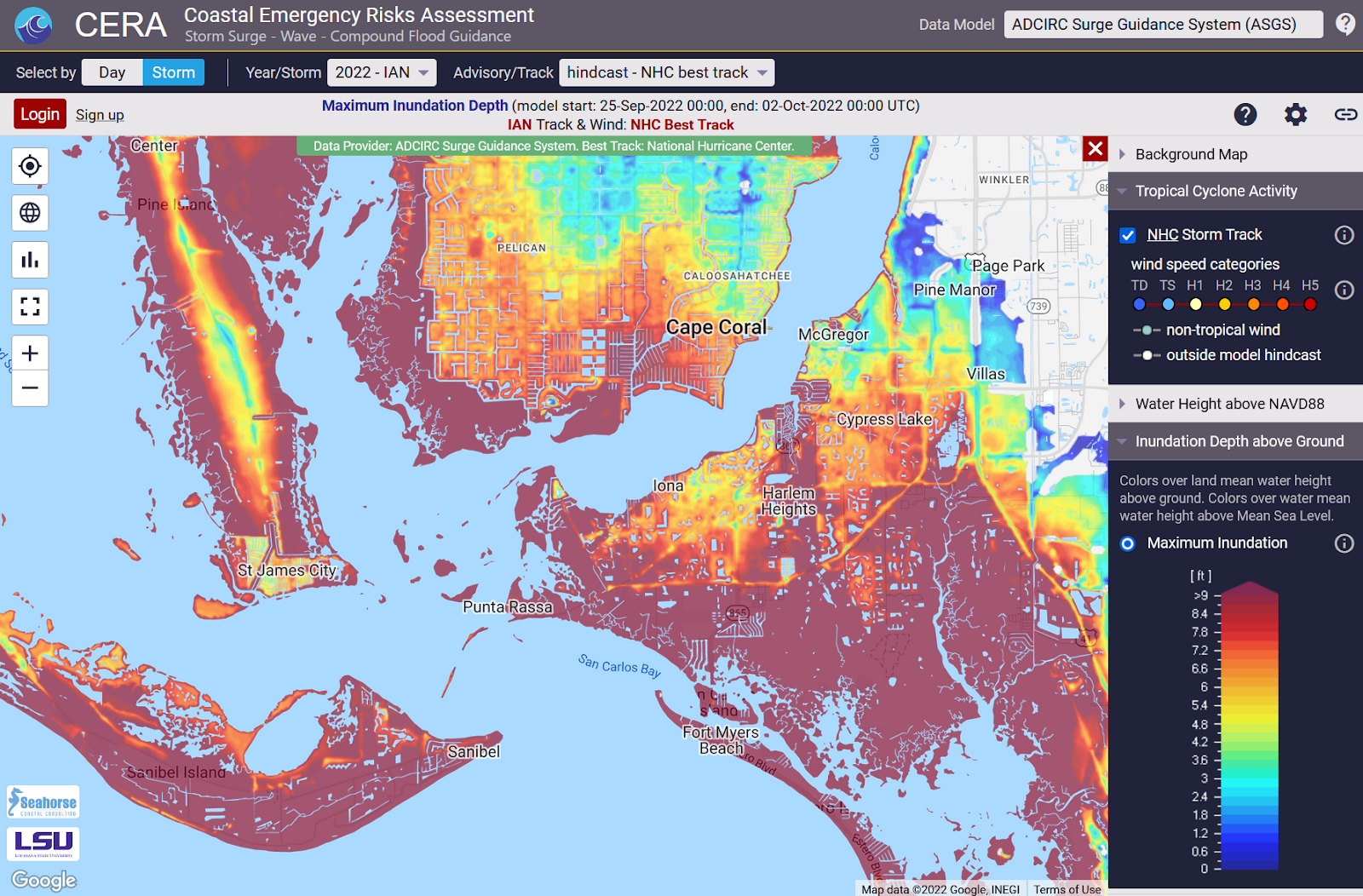This screenshot has height=896, width=1363.
Task: Click the LSU logo
Action: 43,844
